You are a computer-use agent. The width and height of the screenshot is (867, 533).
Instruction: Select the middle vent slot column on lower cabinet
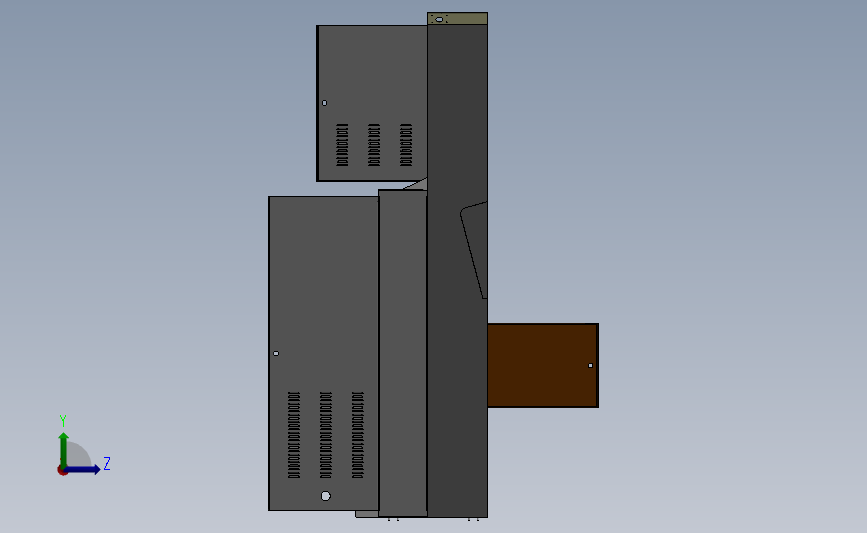(326, 435)
